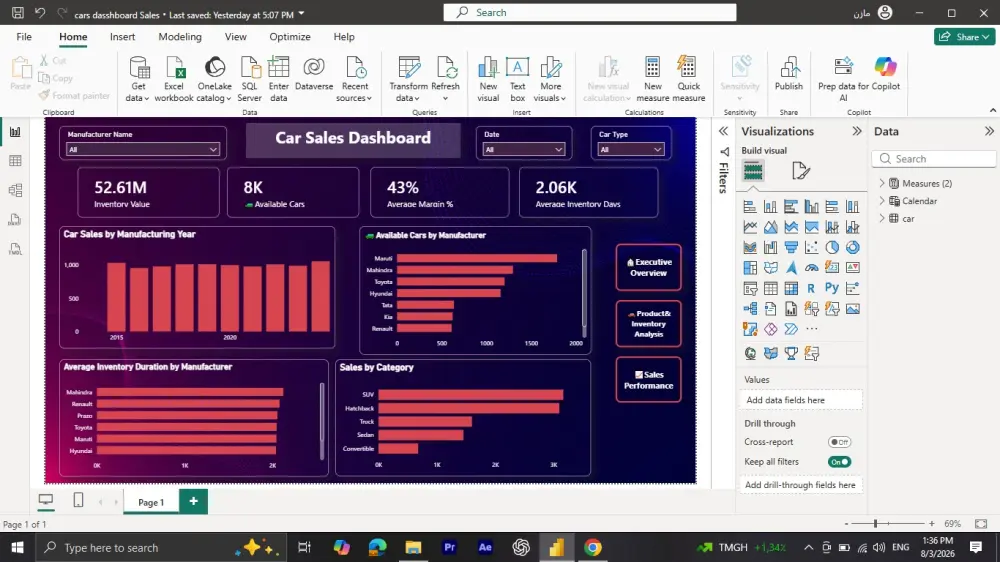The image size is (1000, 562).
Task: Open the Get data dropdown
Action: click(x=138, y=79)
